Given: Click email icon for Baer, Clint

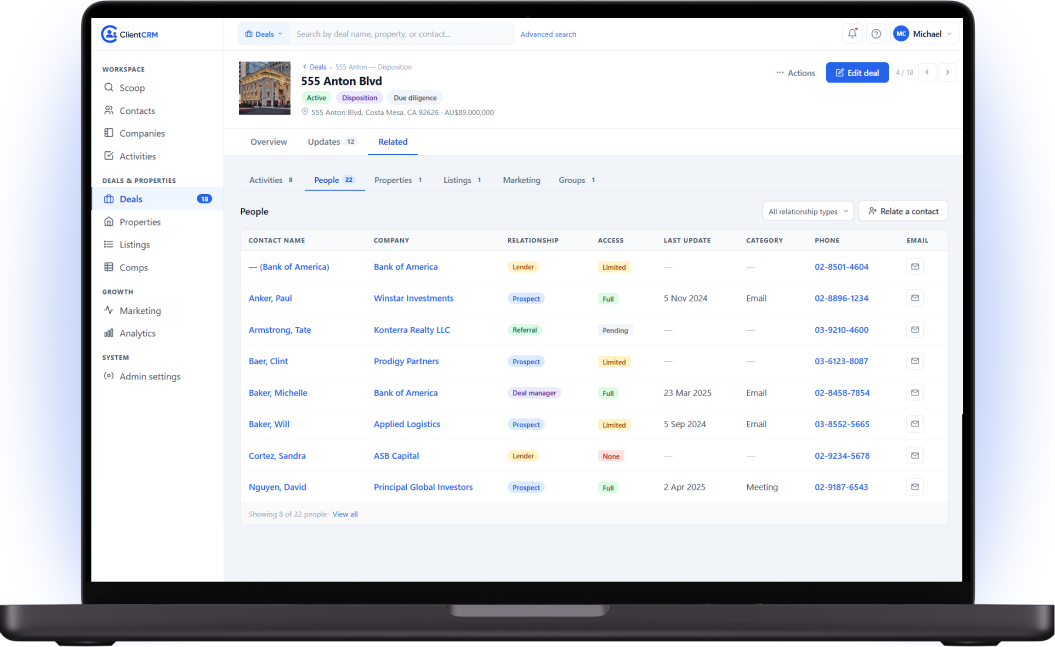Looking at the screenshot, I should tap(914, 361).
